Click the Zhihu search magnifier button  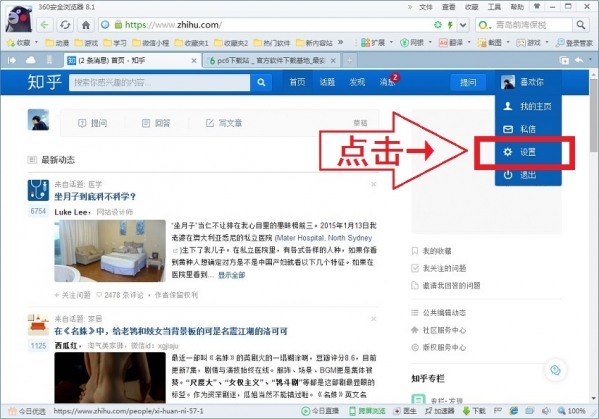coord(261,82)
